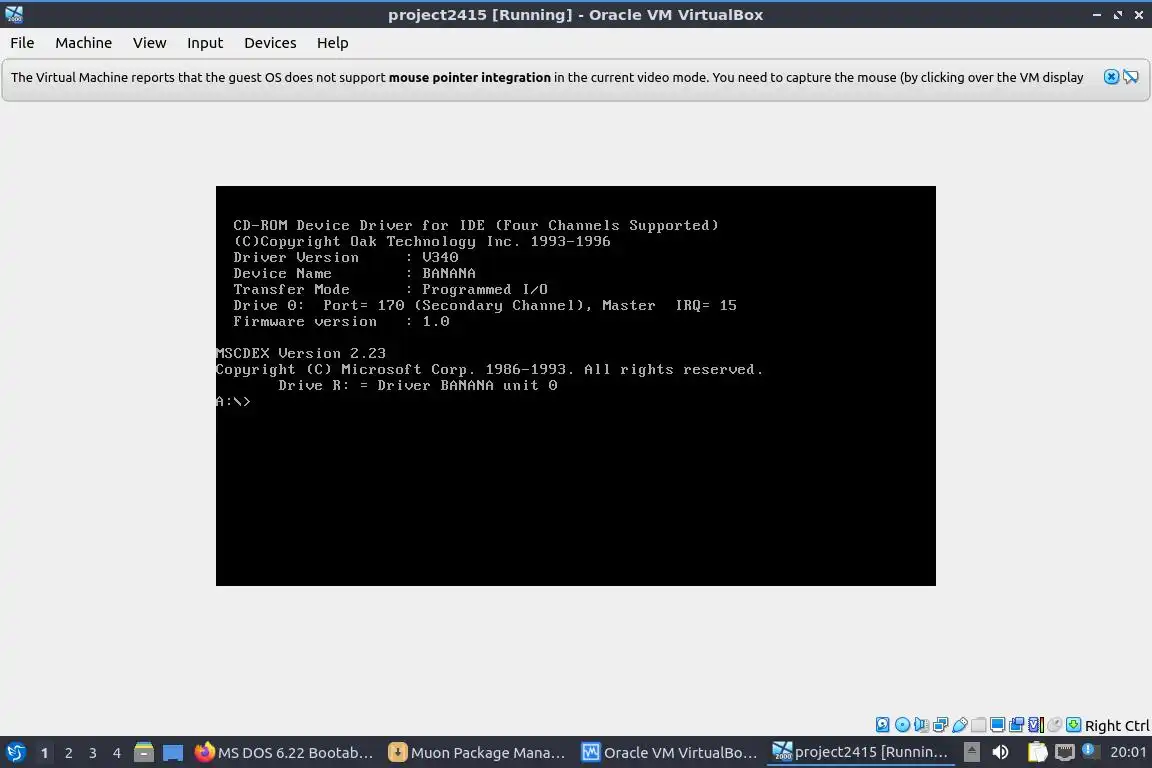Image resolution: width=1152 pixels, height=768 pixels.
Task: Click the Right Ctrl host key label
Action: pos(1117,726)
